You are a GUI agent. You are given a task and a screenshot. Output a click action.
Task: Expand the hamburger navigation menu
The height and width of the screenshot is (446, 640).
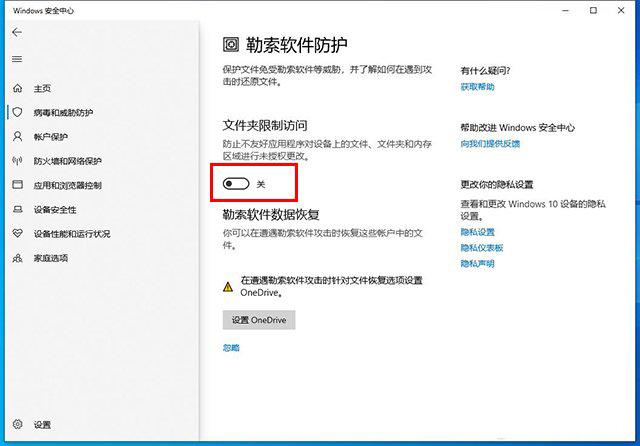pyautogui.click(x=17, y=59)
